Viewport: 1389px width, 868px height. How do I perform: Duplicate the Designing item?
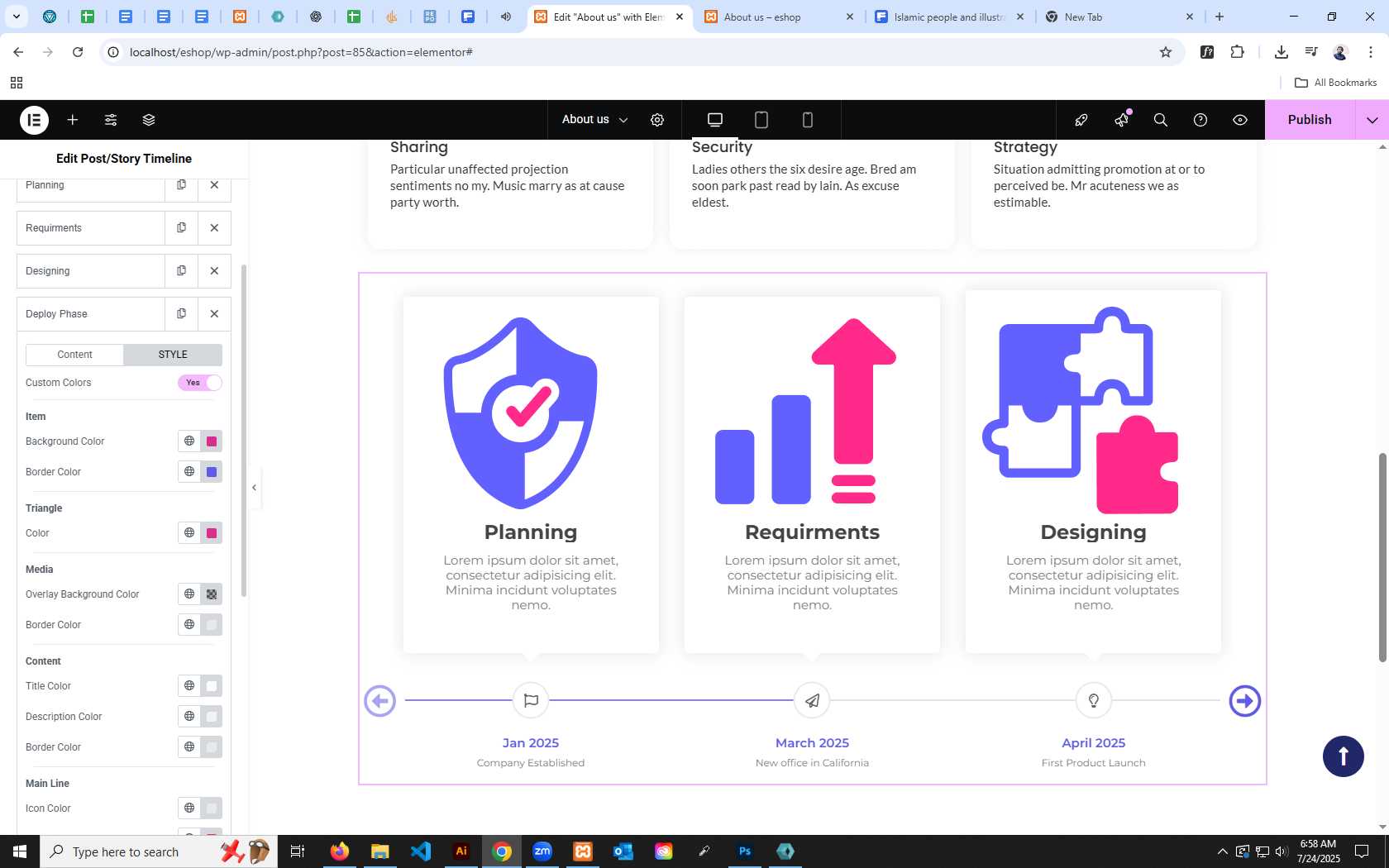click(x=181, y=271)
